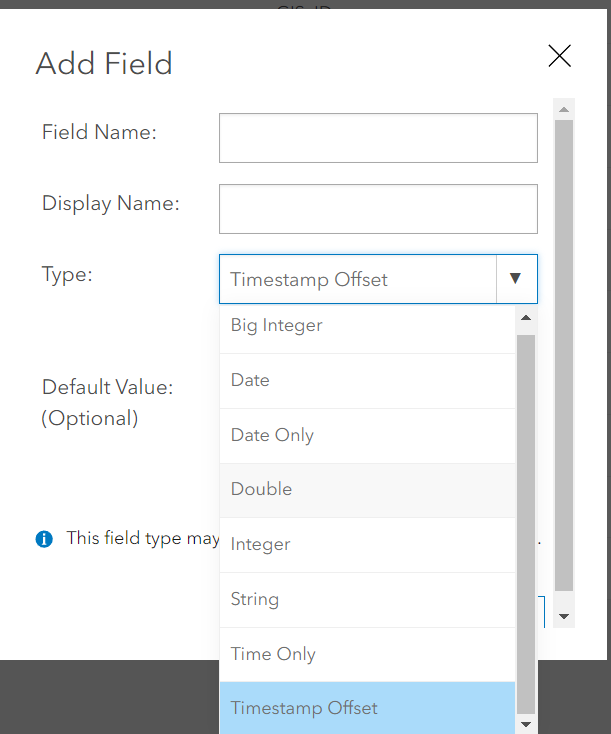
Task: Click the Display Name input box
Action: 378,209
